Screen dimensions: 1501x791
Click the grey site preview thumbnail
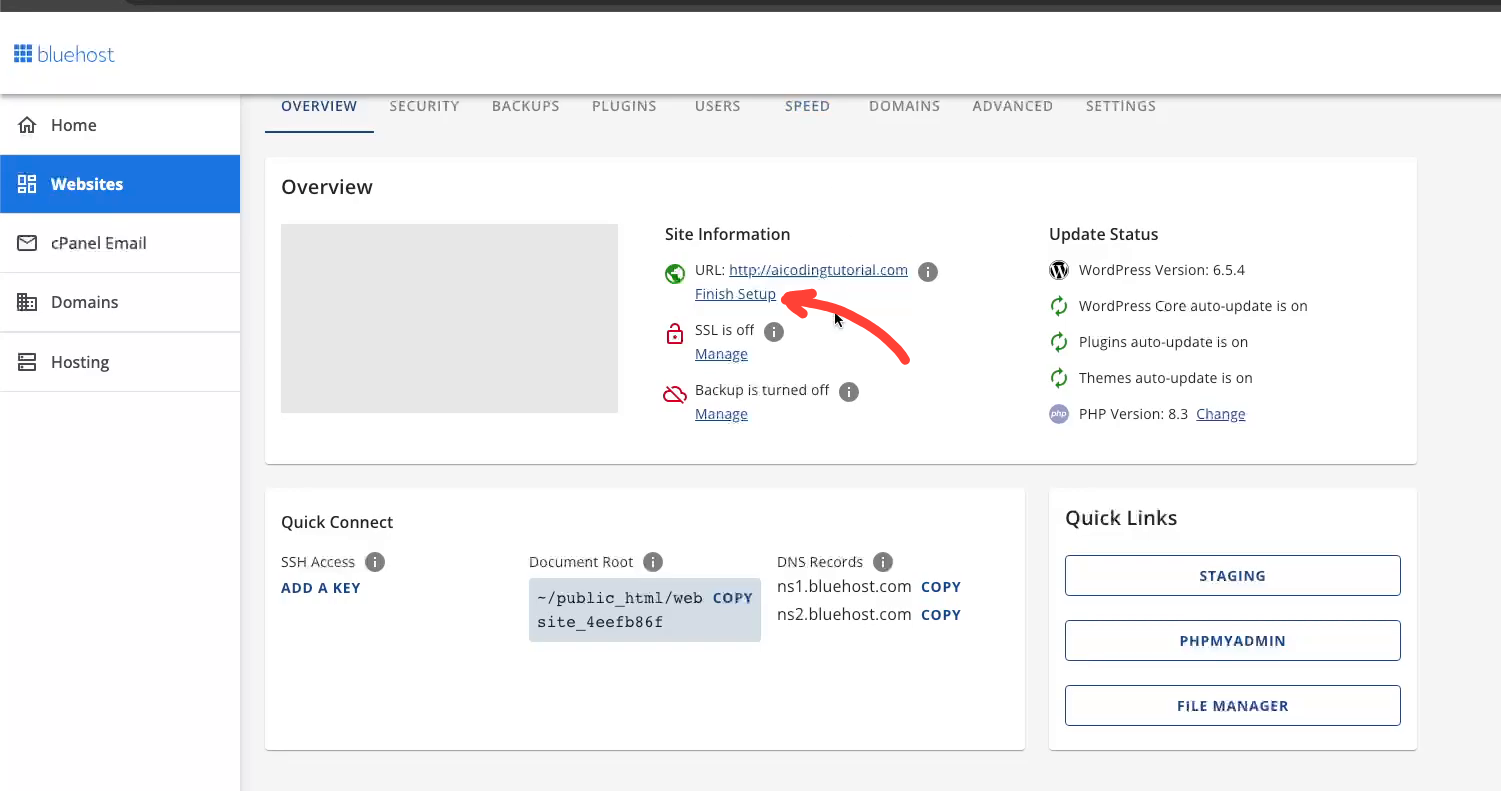(449, 318)
